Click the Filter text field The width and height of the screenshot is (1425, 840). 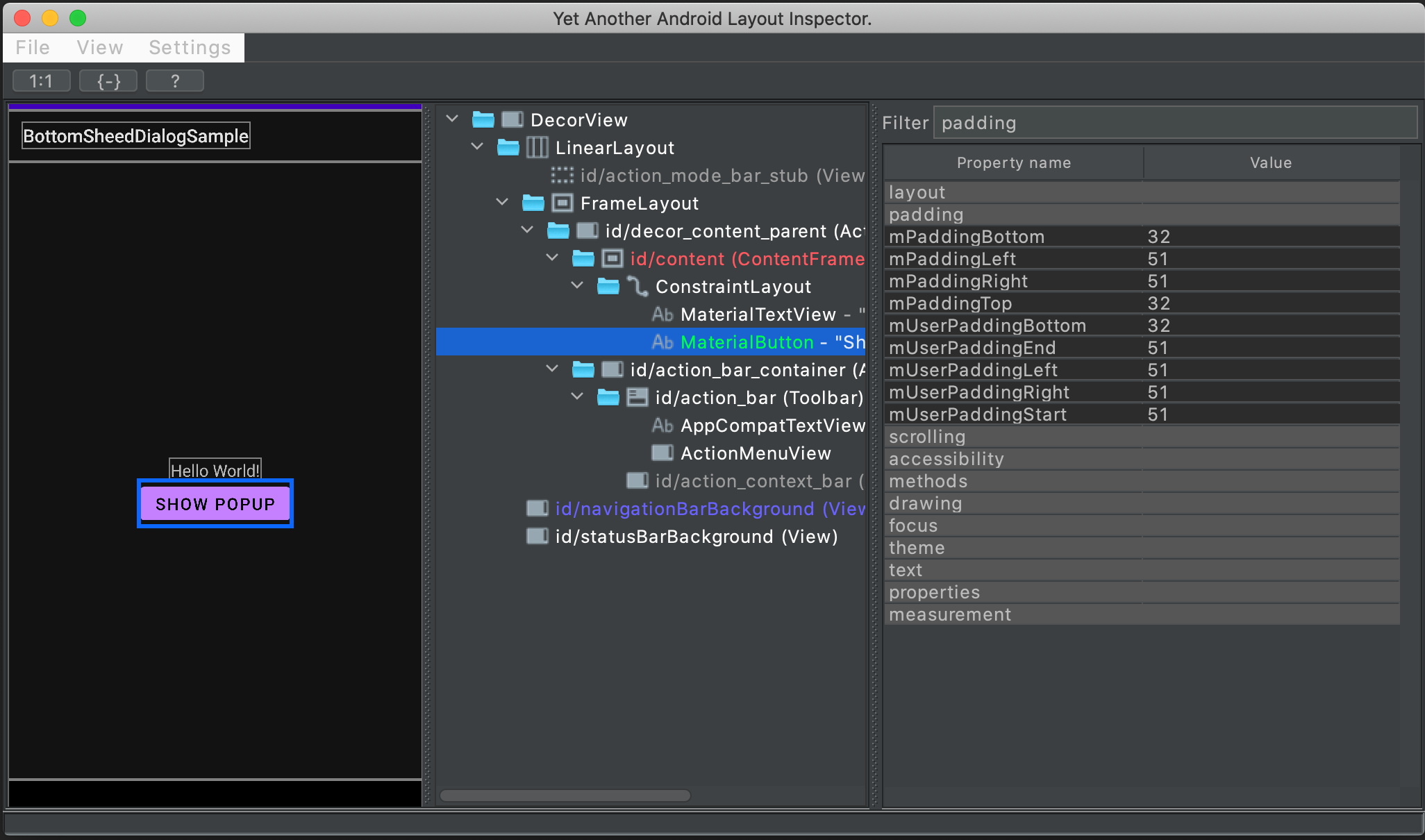[1174, 123]
